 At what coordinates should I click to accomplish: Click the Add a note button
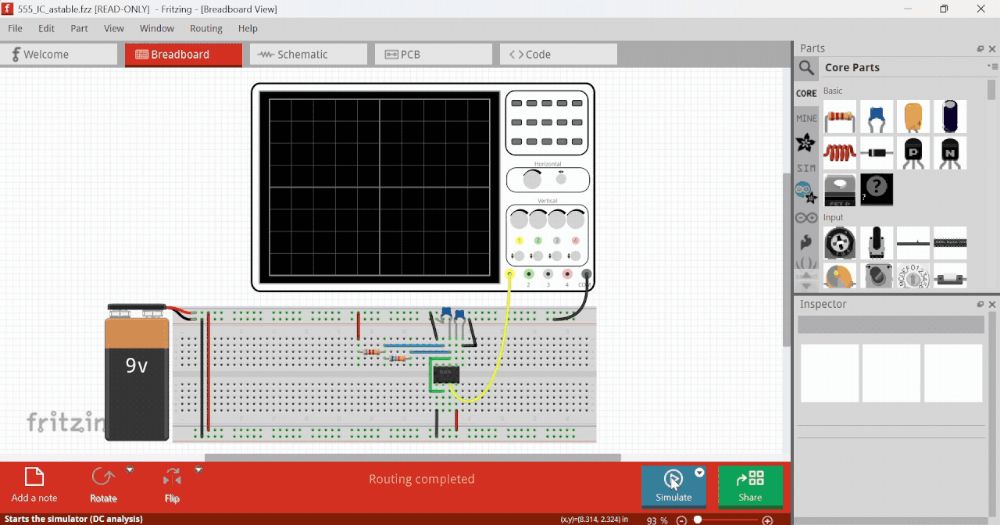coord(34,485)
